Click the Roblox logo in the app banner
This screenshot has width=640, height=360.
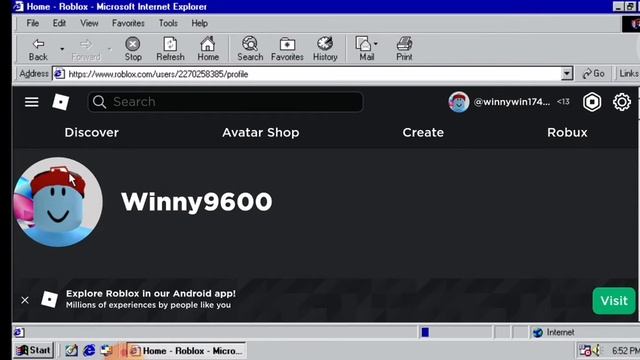[x=49, y=300]
